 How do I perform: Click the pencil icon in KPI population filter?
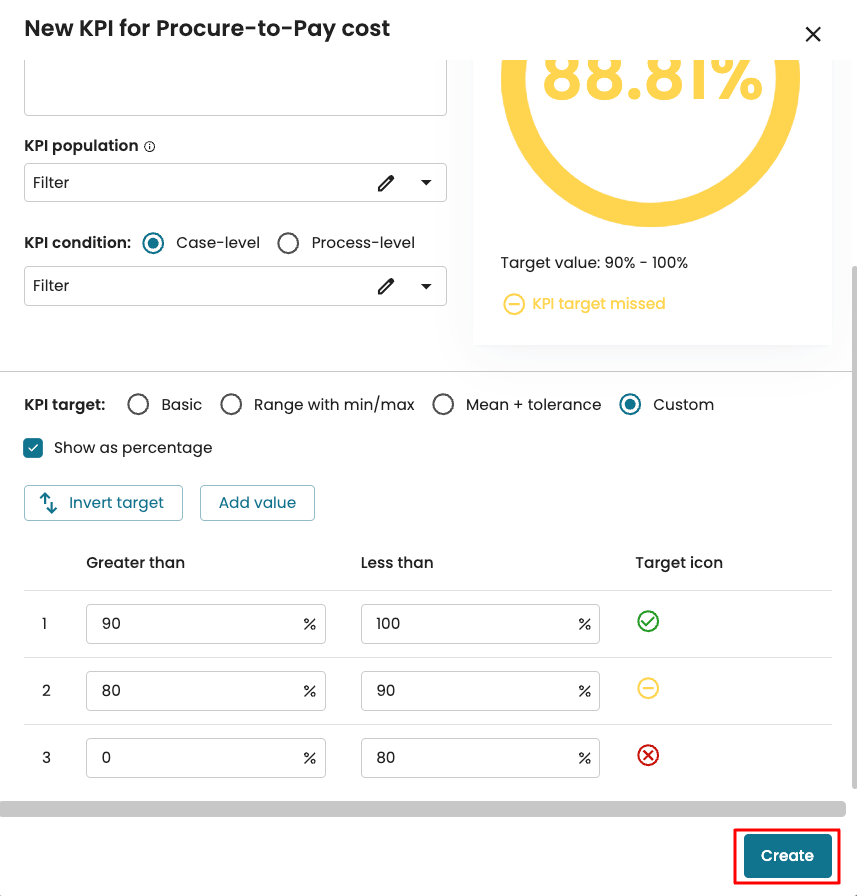[386, 183]
